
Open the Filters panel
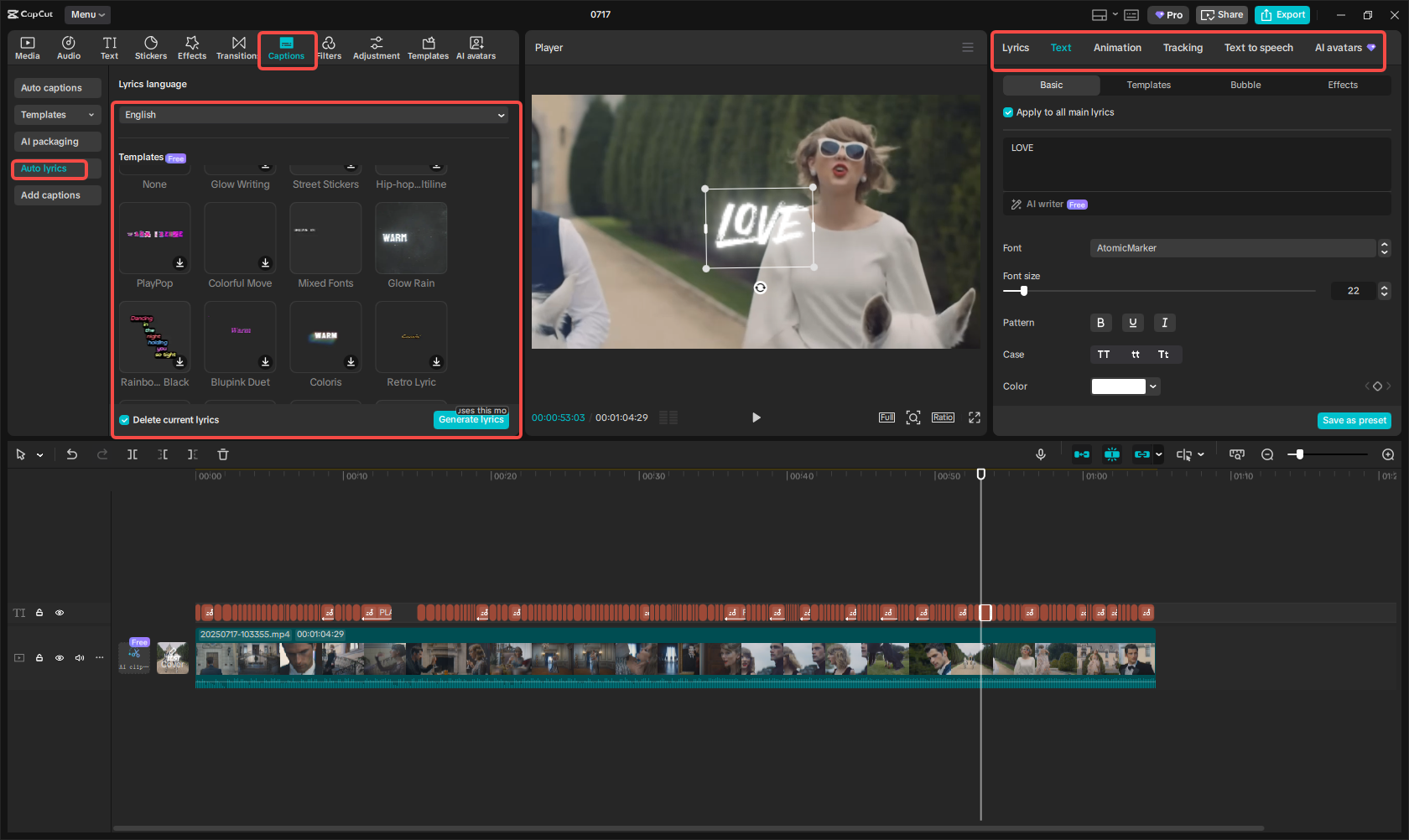tap(330, 47)
